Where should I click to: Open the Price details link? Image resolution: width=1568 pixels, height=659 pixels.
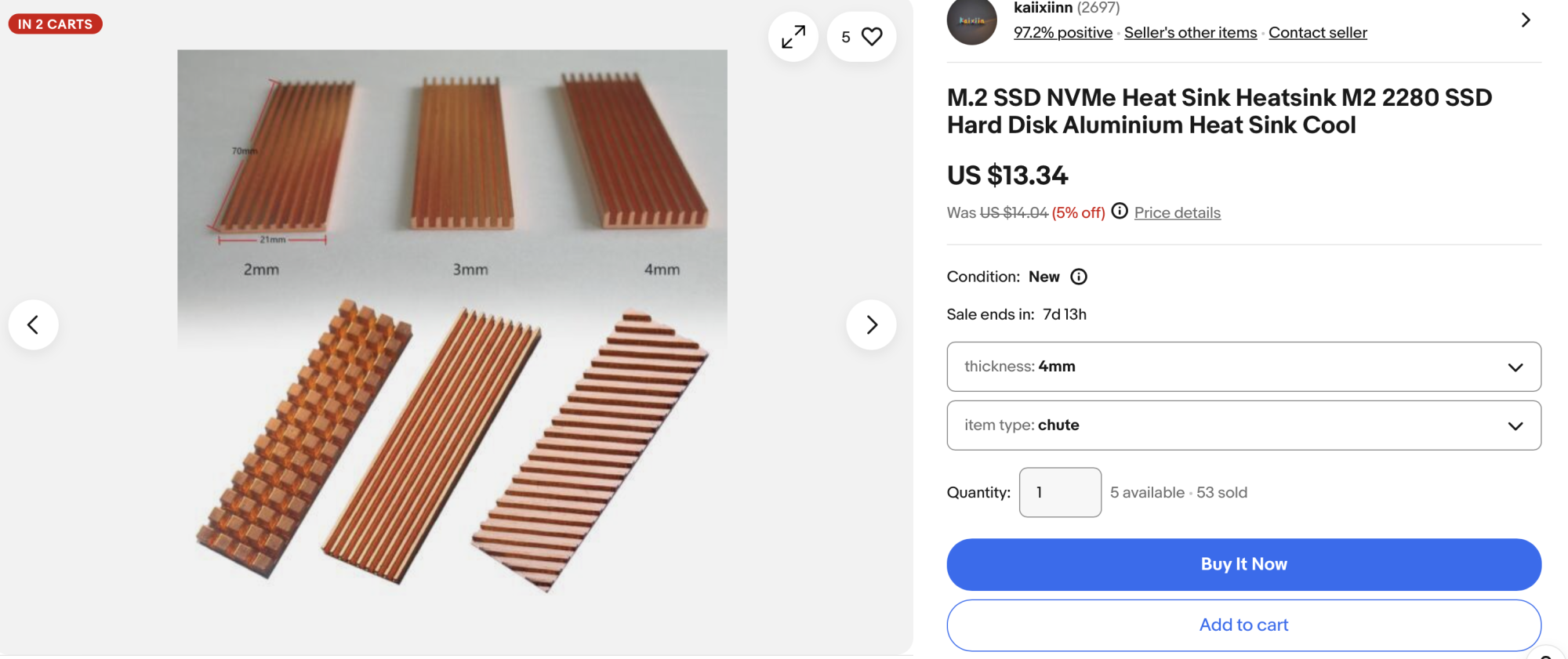click(x=1177, y=212)
